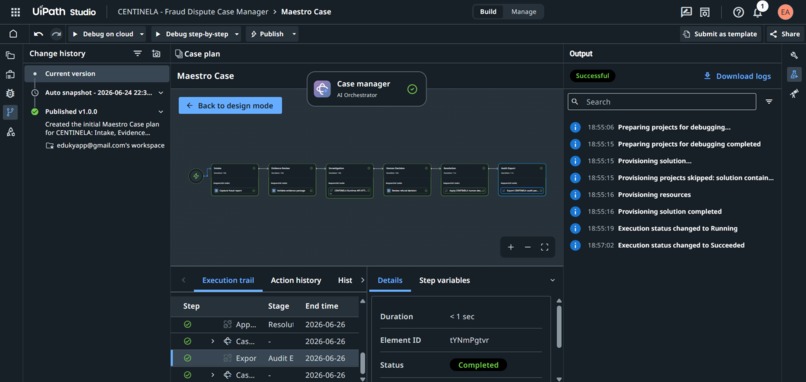Open the calendar icon in header
Screen dimensions: 806x382
pos(705,12)
